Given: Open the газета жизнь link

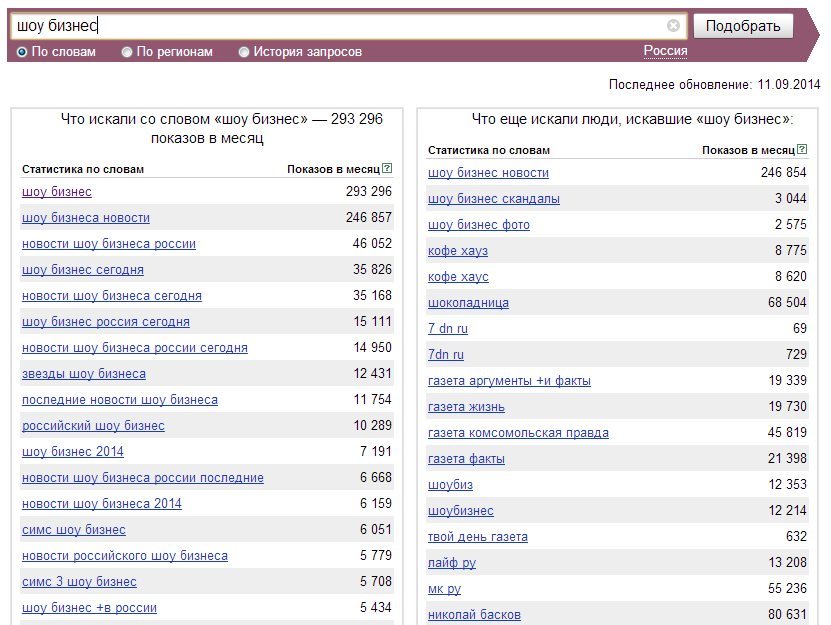Looking at the screenshot, I should [x=466, y=406].
